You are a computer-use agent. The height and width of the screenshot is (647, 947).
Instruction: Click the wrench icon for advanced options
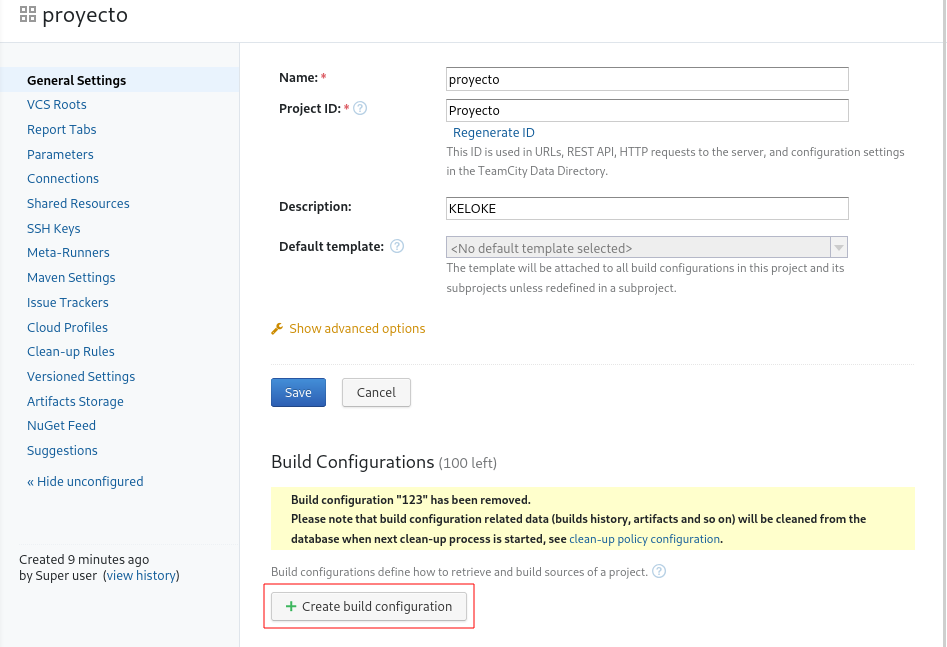pyautogui.click(x=277, y=329)
